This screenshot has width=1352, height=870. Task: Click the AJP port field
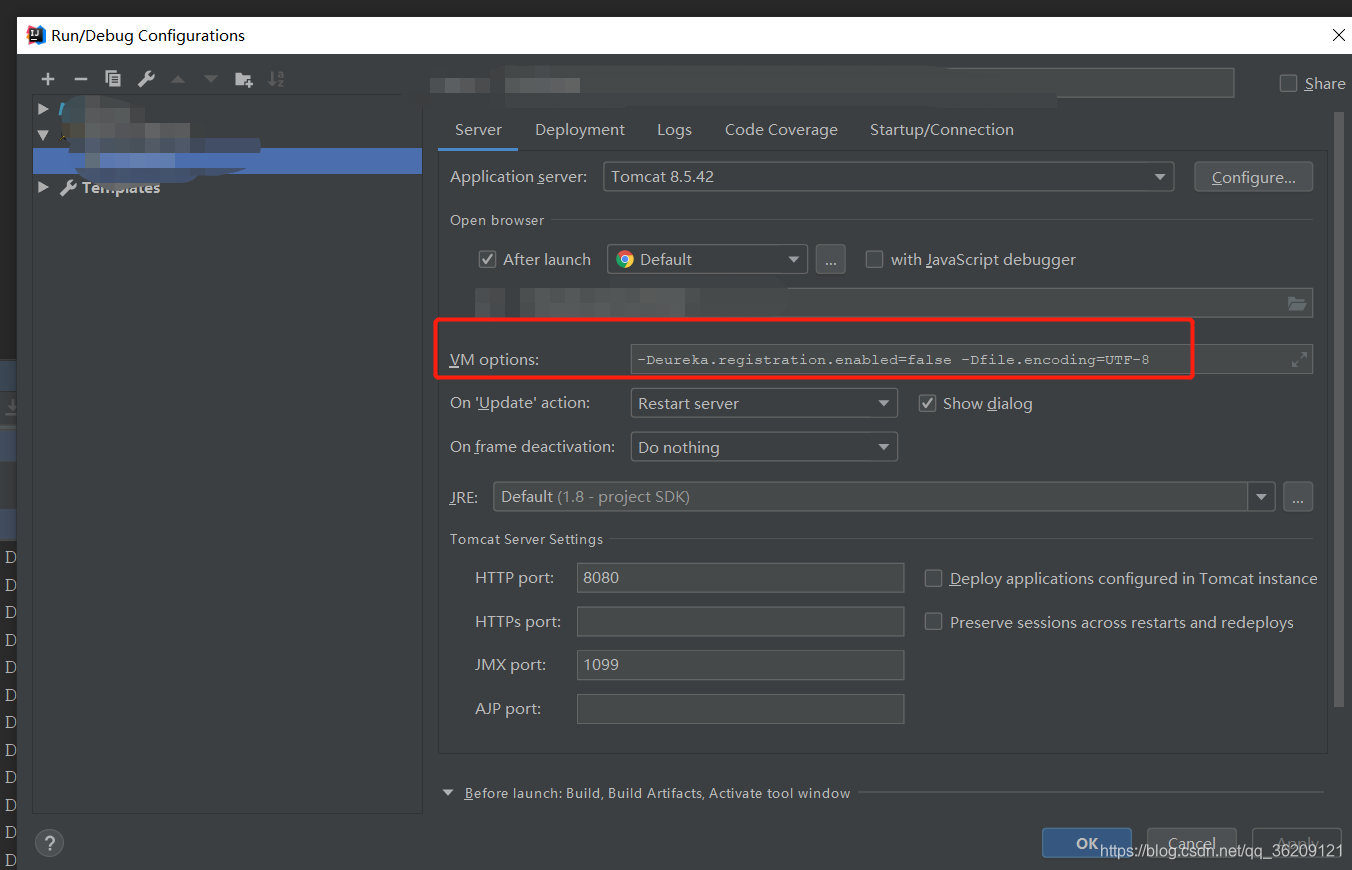(x=740, y=709)
